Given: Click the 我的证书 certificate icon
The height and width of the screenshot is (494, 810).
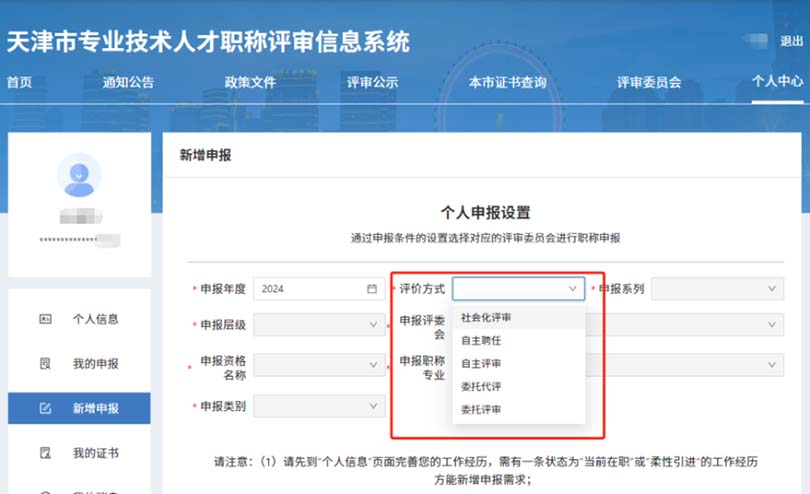Looking at the screenshot, I should pos(44,453).
